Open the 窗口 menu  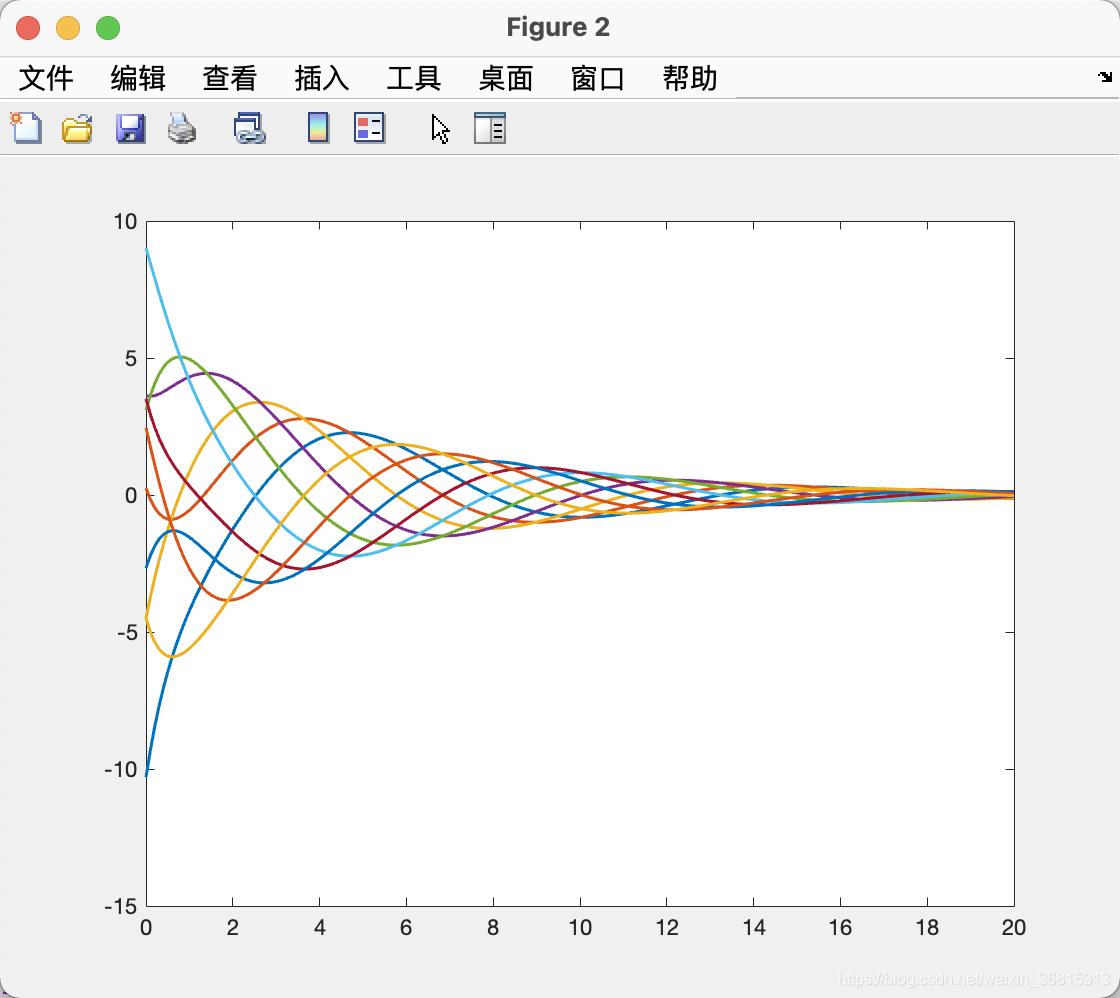pyautogui.click(x=597, y=79)
